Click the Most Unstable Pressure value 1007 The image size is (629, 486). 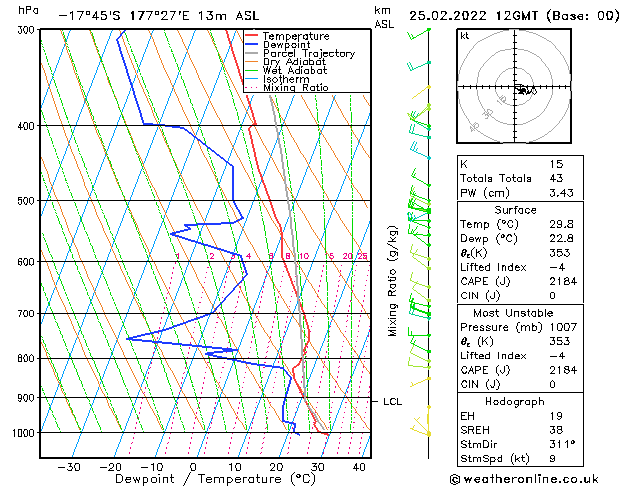click(564, 327)
